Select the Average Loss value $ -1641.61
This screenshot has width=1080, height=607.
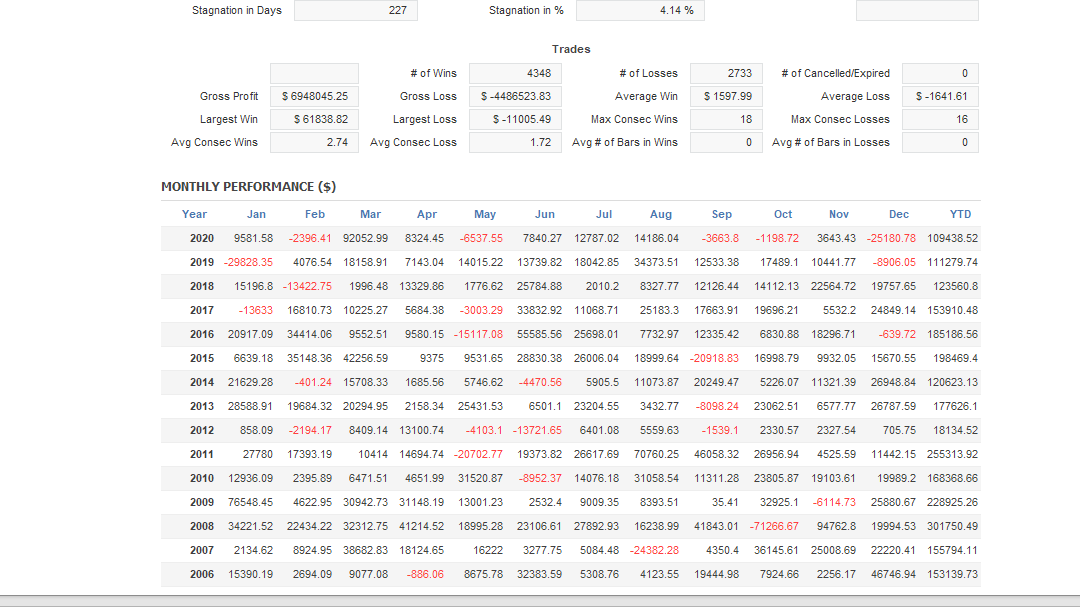940,96
